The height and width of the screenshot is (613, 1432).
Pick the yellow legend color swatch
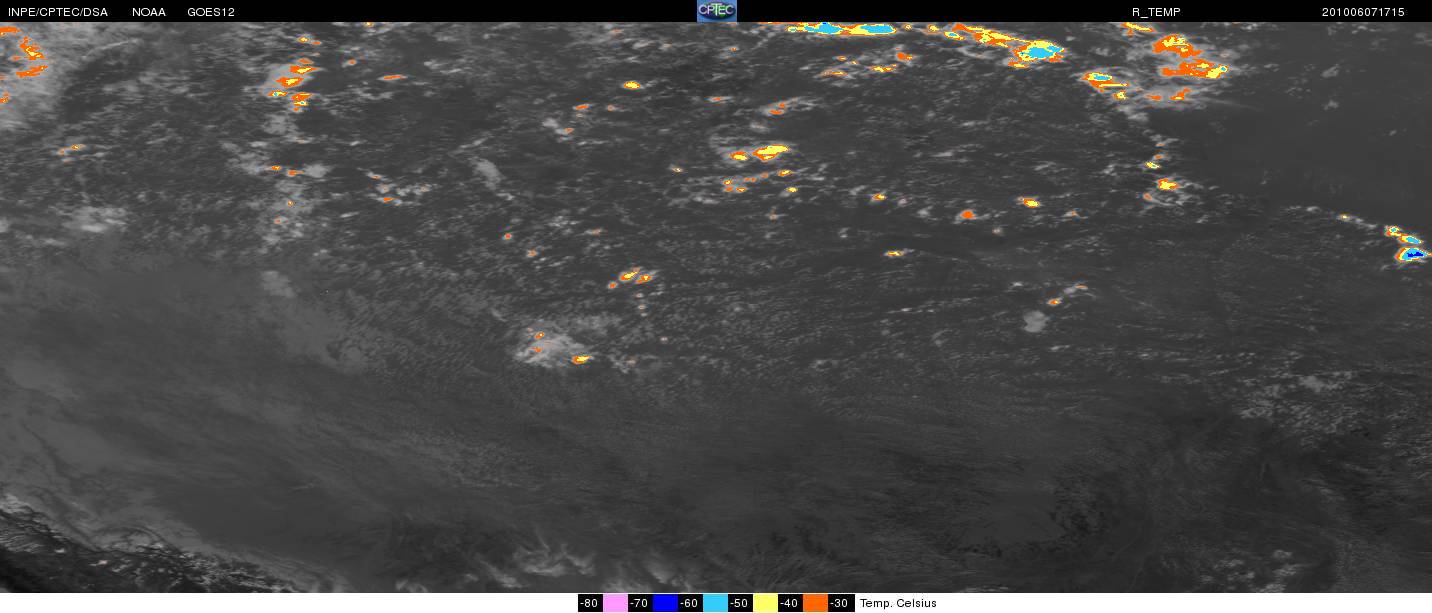click(765, 603)
